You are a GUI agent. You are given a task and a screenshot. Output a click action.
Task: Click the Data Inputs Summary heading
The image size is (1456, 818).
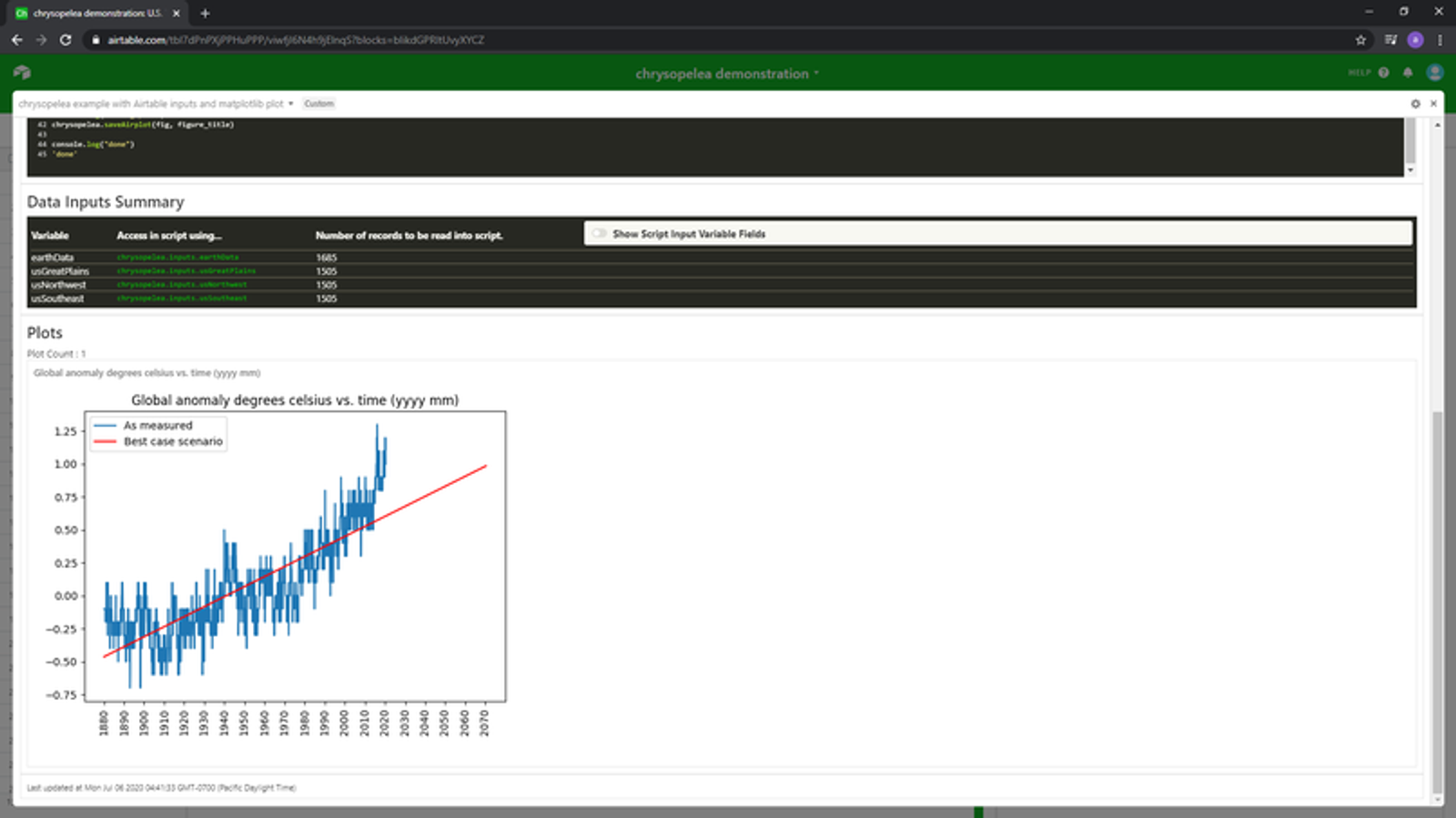106,202
